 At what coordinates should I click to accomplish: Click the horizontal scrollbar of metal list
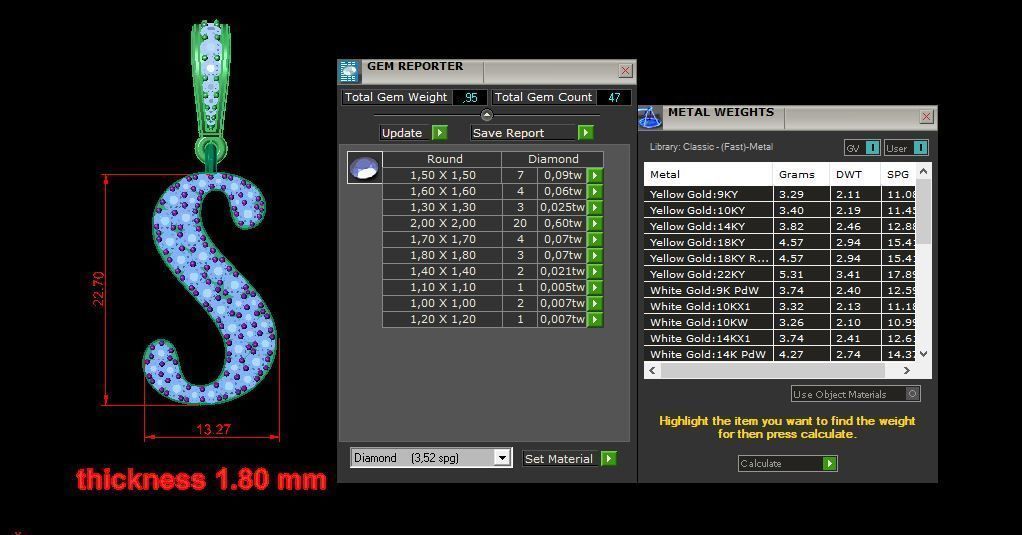pos(772,370)
